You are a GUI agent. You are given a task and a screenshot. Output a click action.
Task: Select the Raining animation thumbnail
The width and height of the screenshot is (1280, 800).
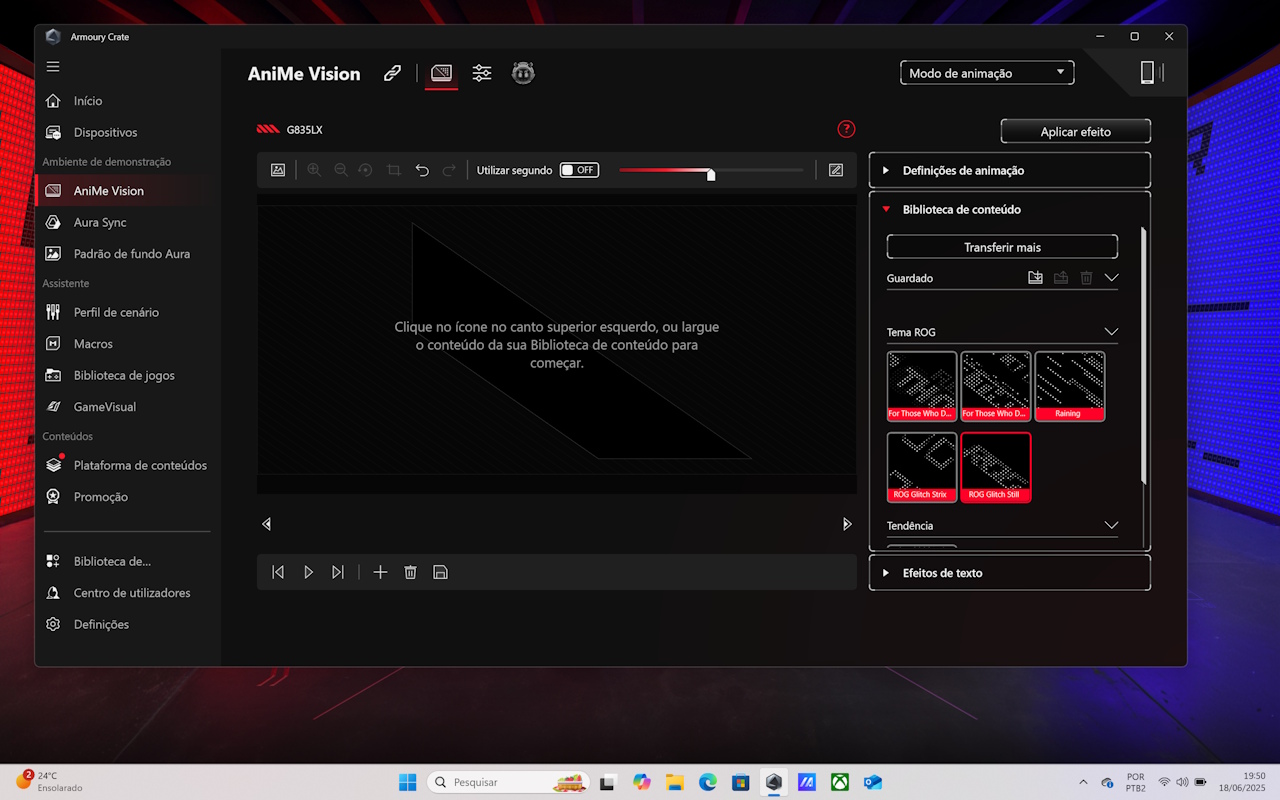pyautogui.click(x=1069, y=385)
